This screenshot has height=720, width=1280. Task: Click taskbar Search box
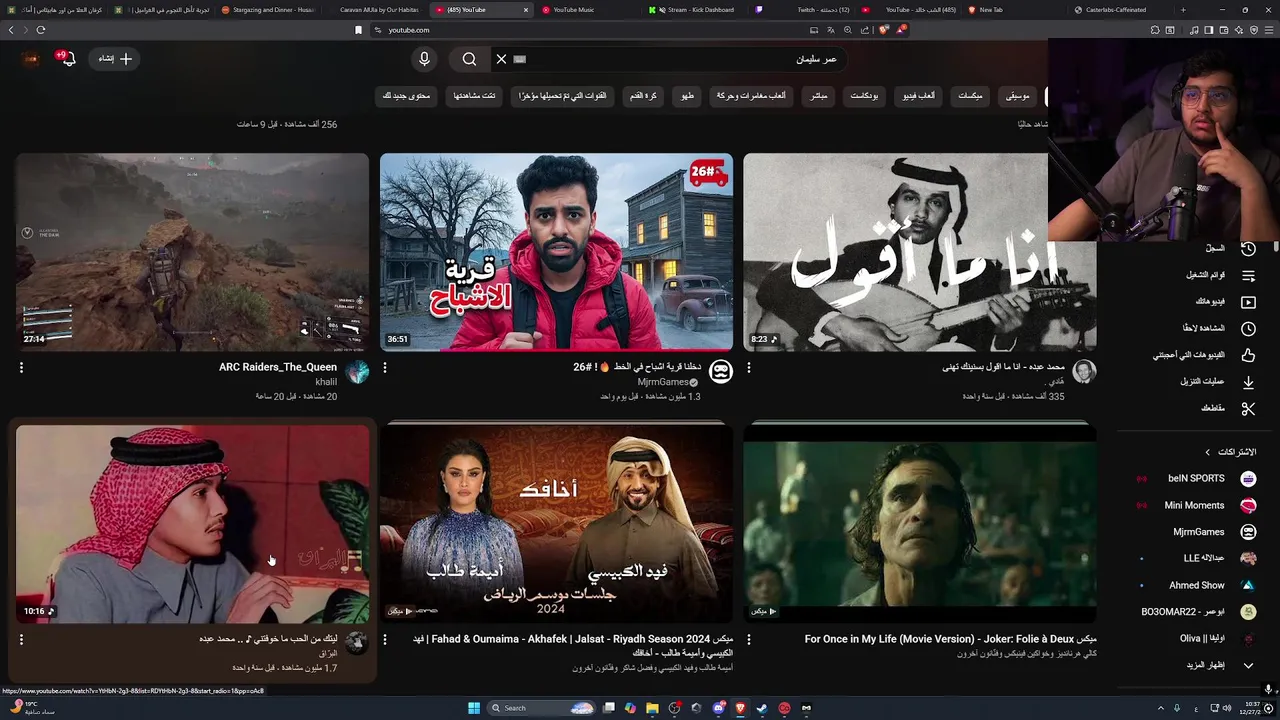click(x=540, y=708)
